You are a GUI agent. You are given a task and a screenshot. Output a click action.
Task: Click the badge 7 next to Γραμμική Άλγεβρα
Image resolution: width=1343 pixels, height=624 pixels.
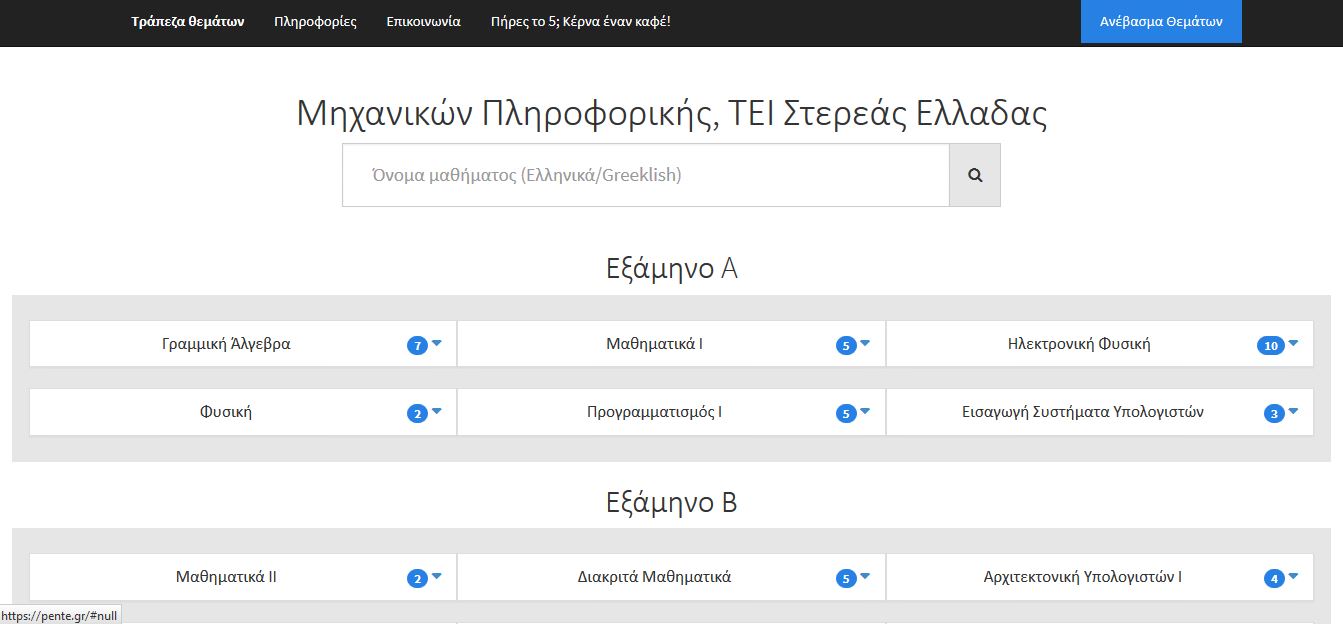[x=417, y=346]
